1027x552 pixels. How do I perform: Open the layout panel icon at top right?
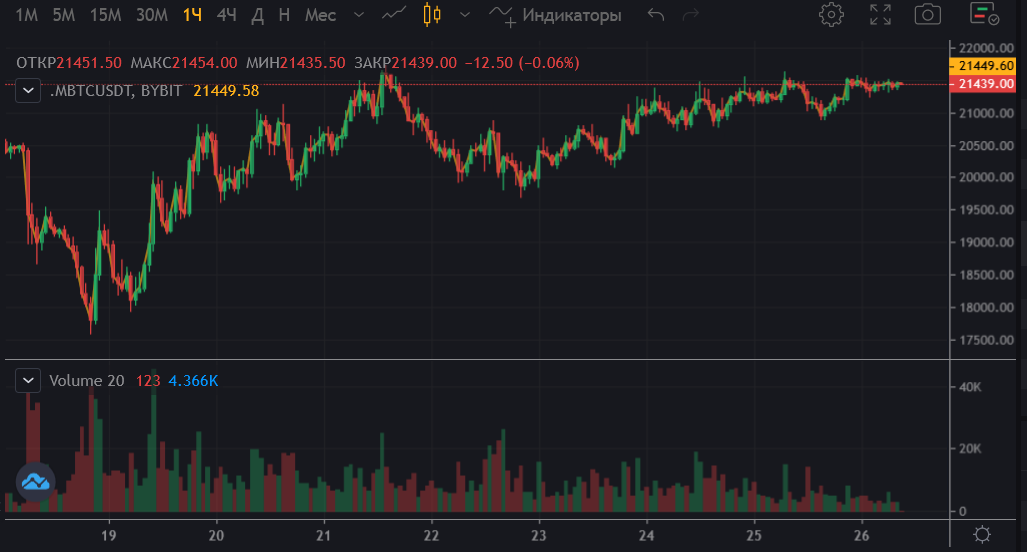point(984,15)
